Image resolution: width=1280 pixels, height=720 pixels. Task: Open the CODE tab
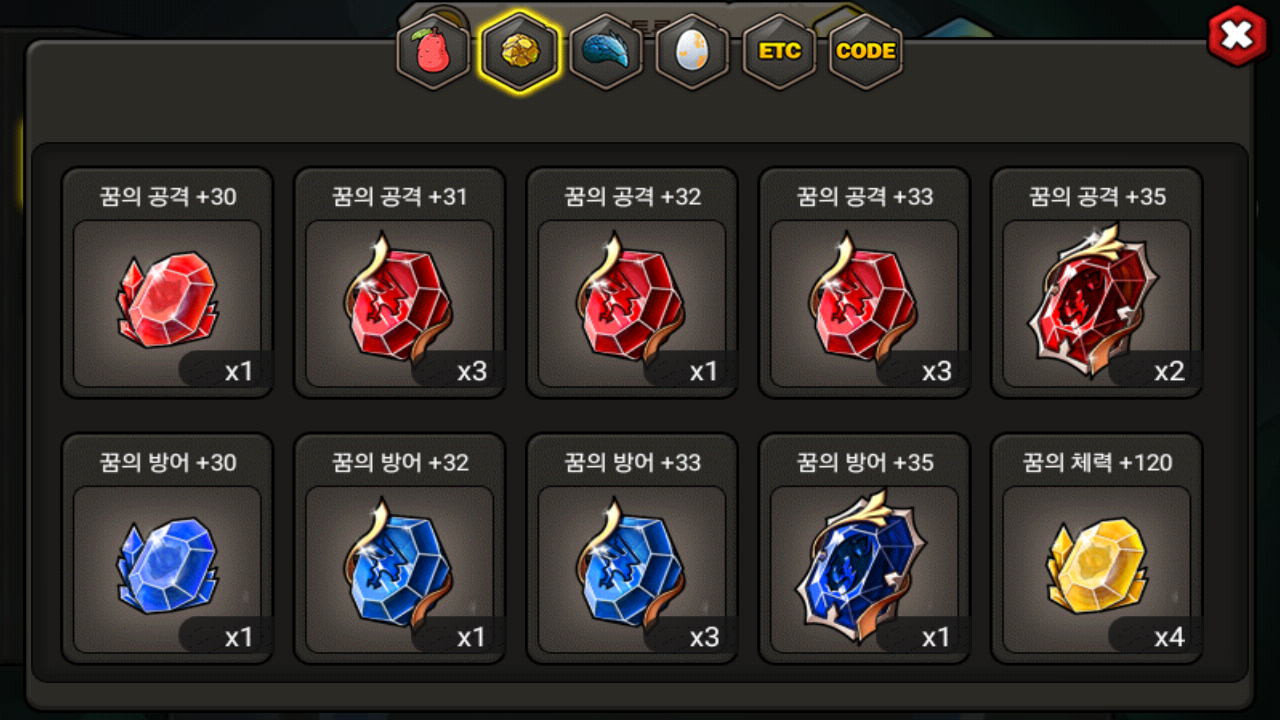(865, 52)
